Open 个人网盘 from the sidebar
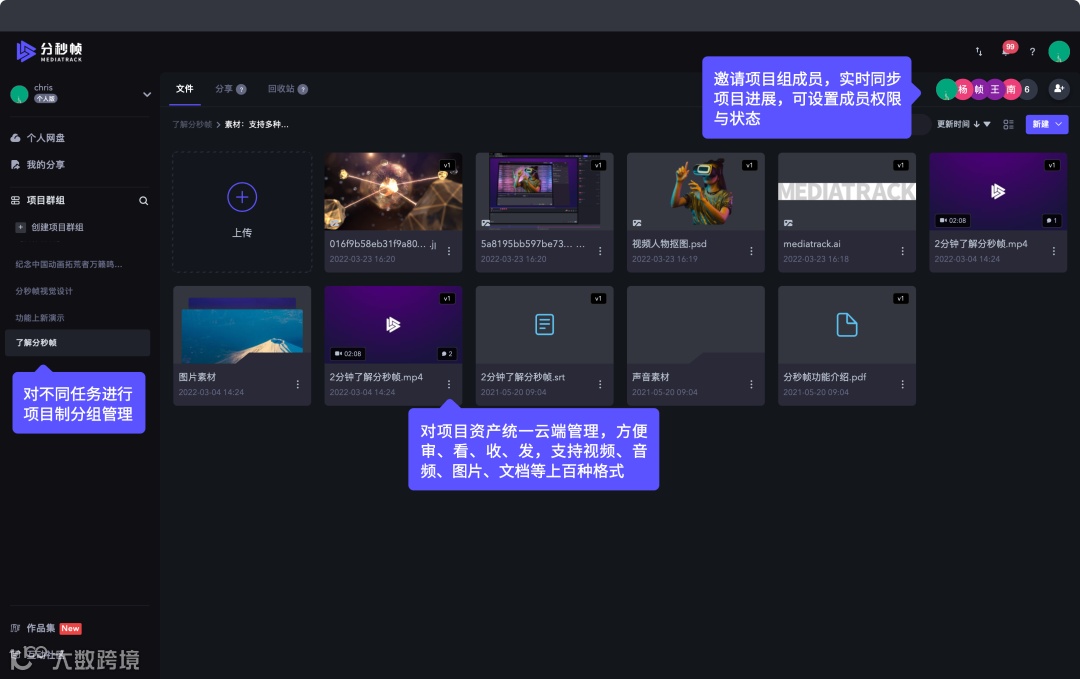Viewport: 1080px width, 679px height. [45, 138]
